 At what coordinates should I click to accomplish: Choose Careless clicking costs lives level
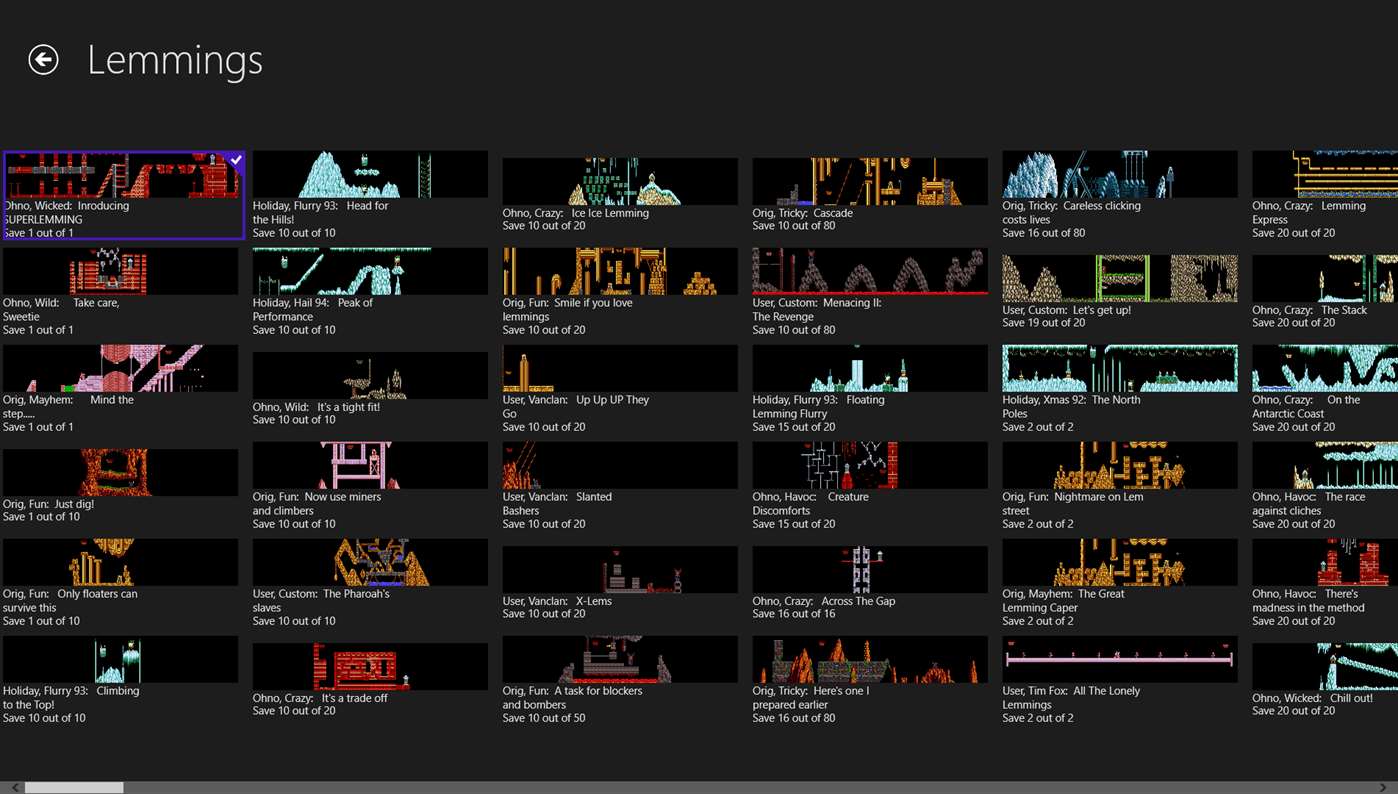[x=1120, y=195]
